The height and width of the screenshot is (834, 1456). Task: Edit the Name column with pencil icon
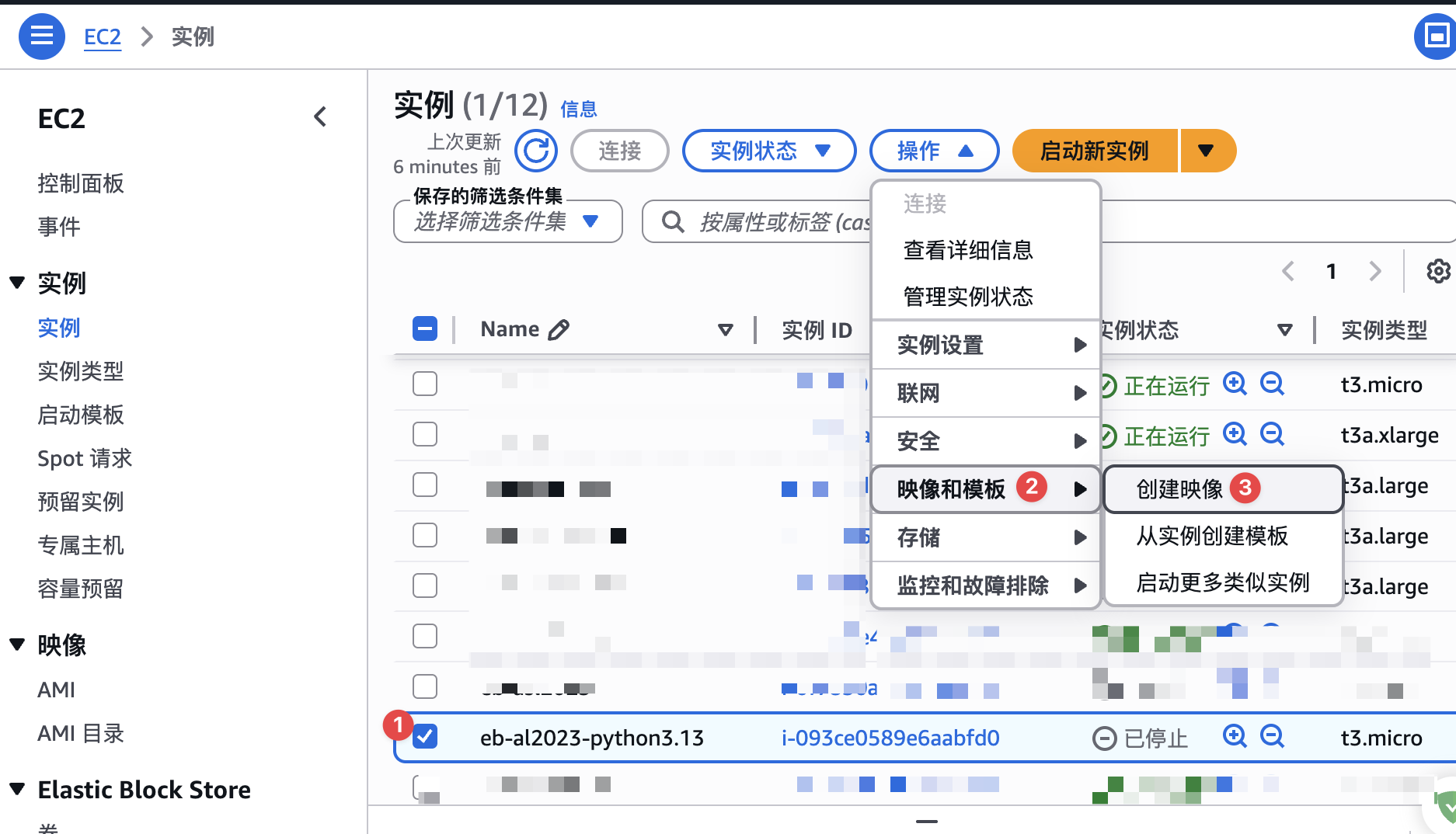point(559,330)
